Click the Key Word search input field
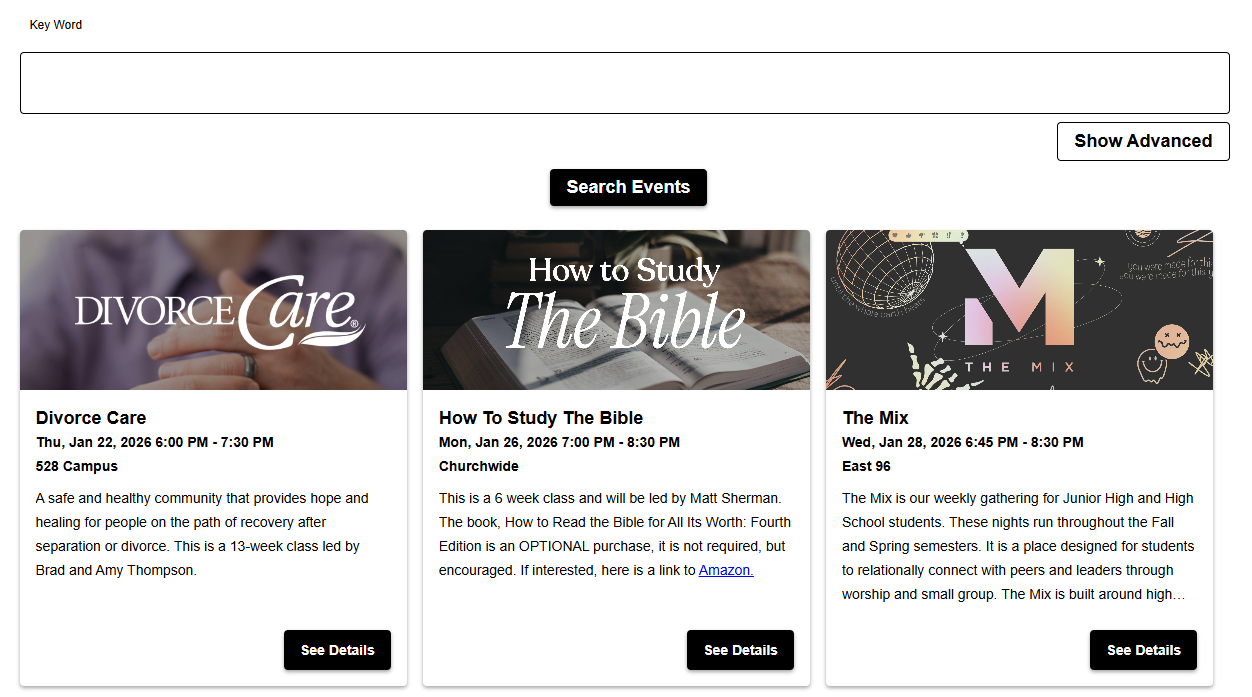This screenshot has height=697, width=1252. (x=624, y=83)
